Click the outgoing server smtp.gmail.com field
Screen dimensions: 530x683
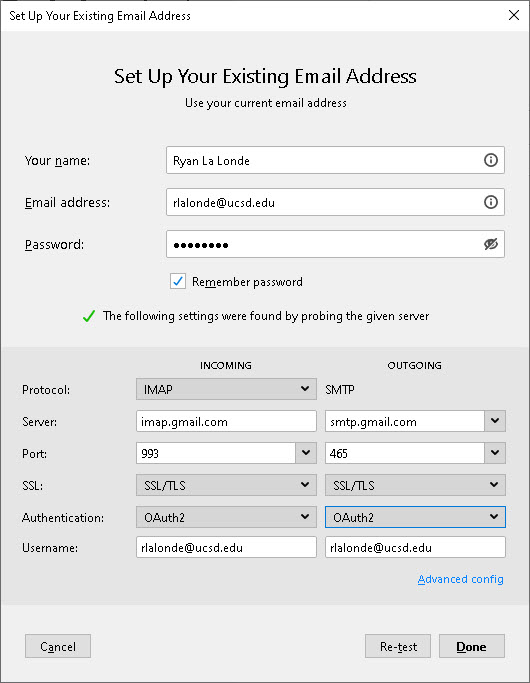pyautogui.click(x=405, y=421)
